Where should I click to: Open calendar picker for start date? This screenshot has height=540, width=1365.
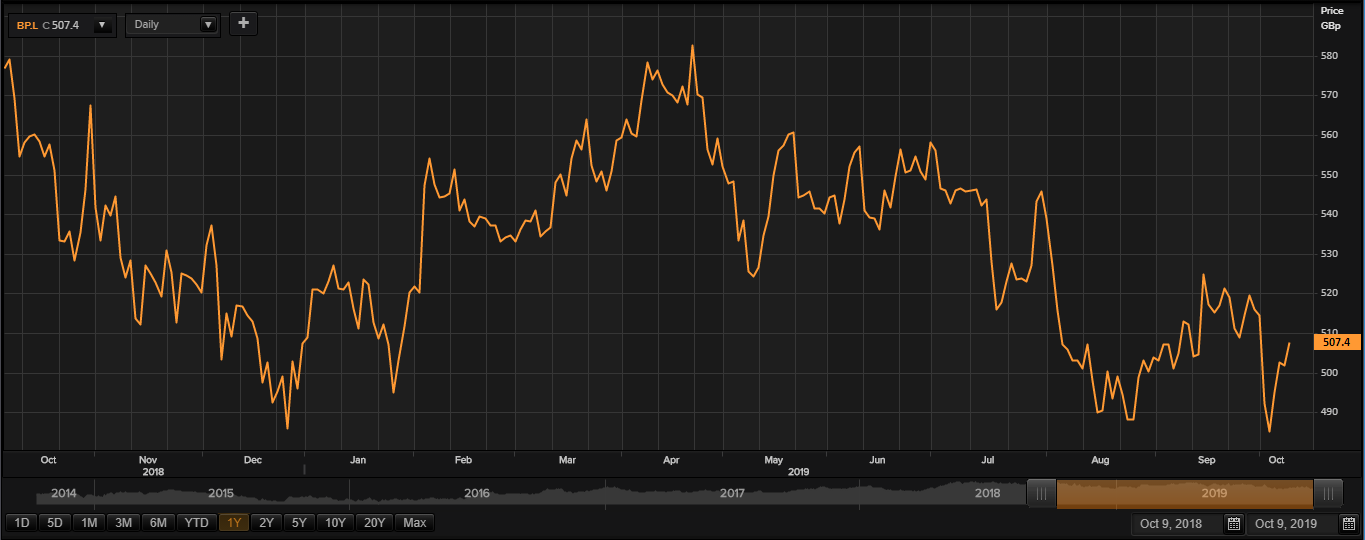coord(1234,524)
